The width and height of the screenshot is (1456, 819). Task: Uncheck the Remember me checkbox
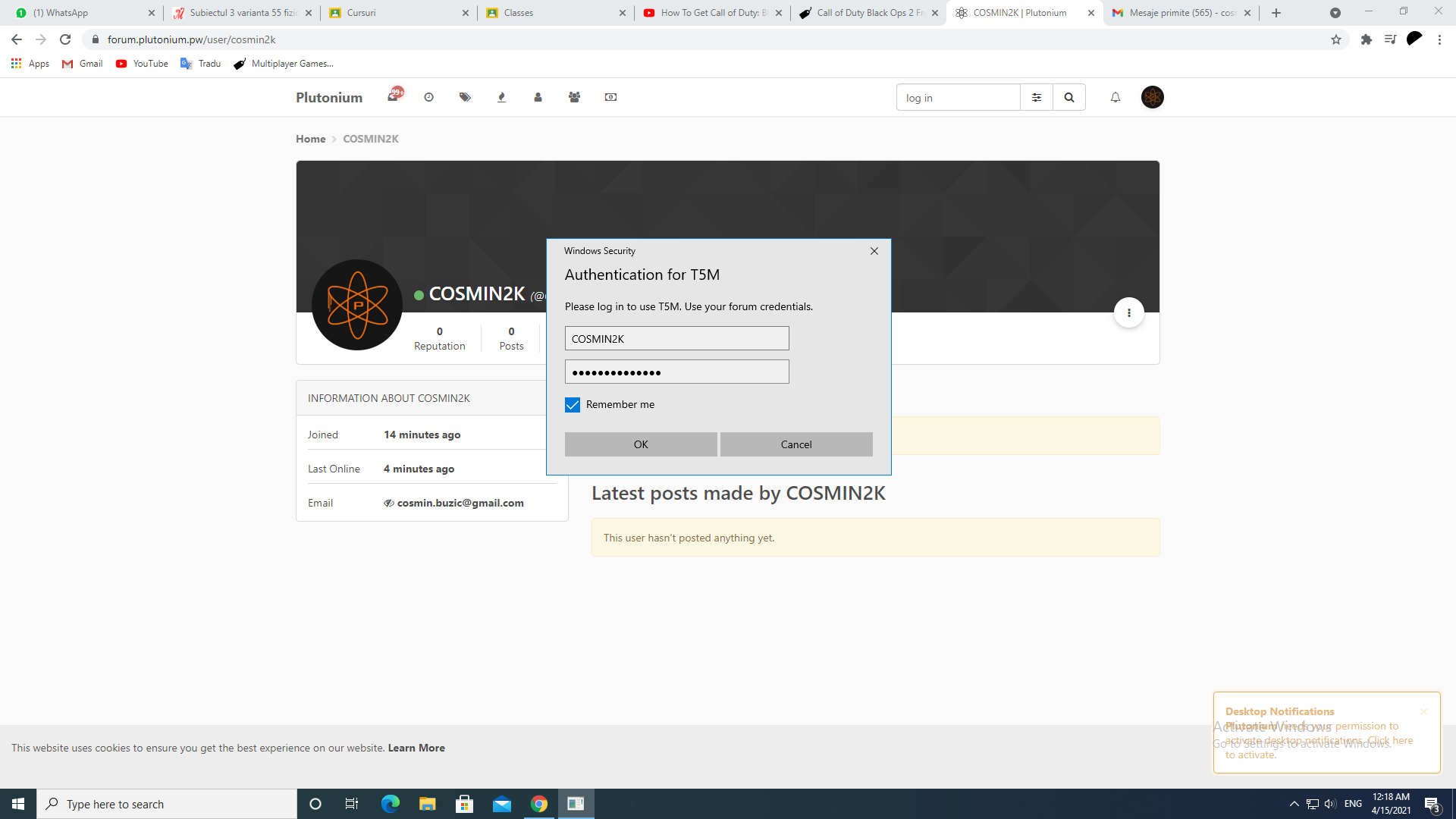tap(573, 405)
